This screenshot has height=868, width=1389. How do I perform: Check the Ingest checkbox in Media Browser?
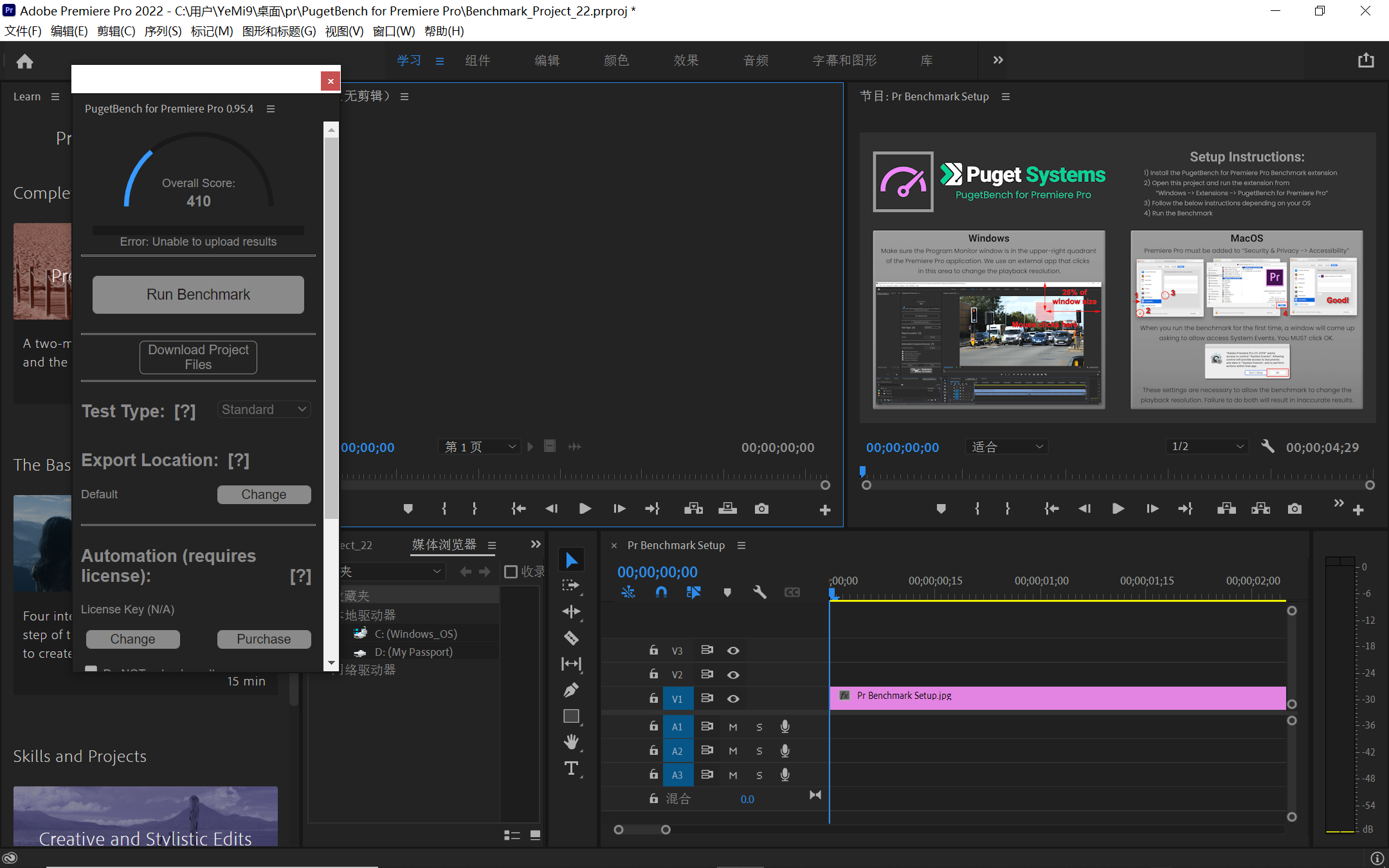point(511,572)
